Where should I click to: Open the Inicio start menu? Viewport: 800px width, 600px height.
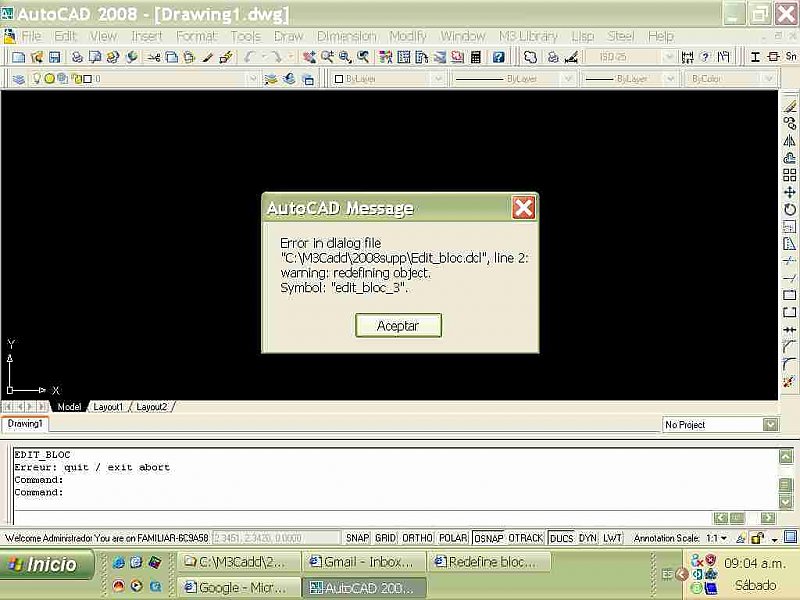[x=47, y=564]
